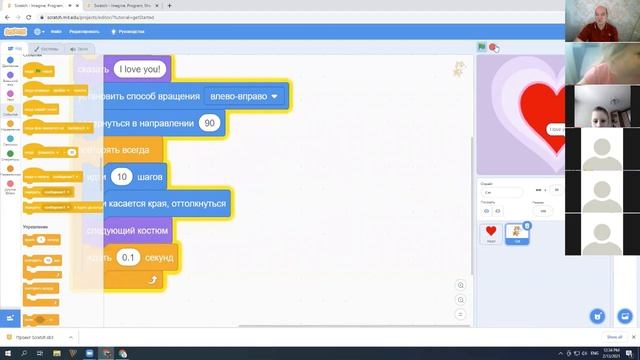This screenshot has height=360, width=640.
Task: Open message dropdown in broadcast block
Action: coord(57,192)
